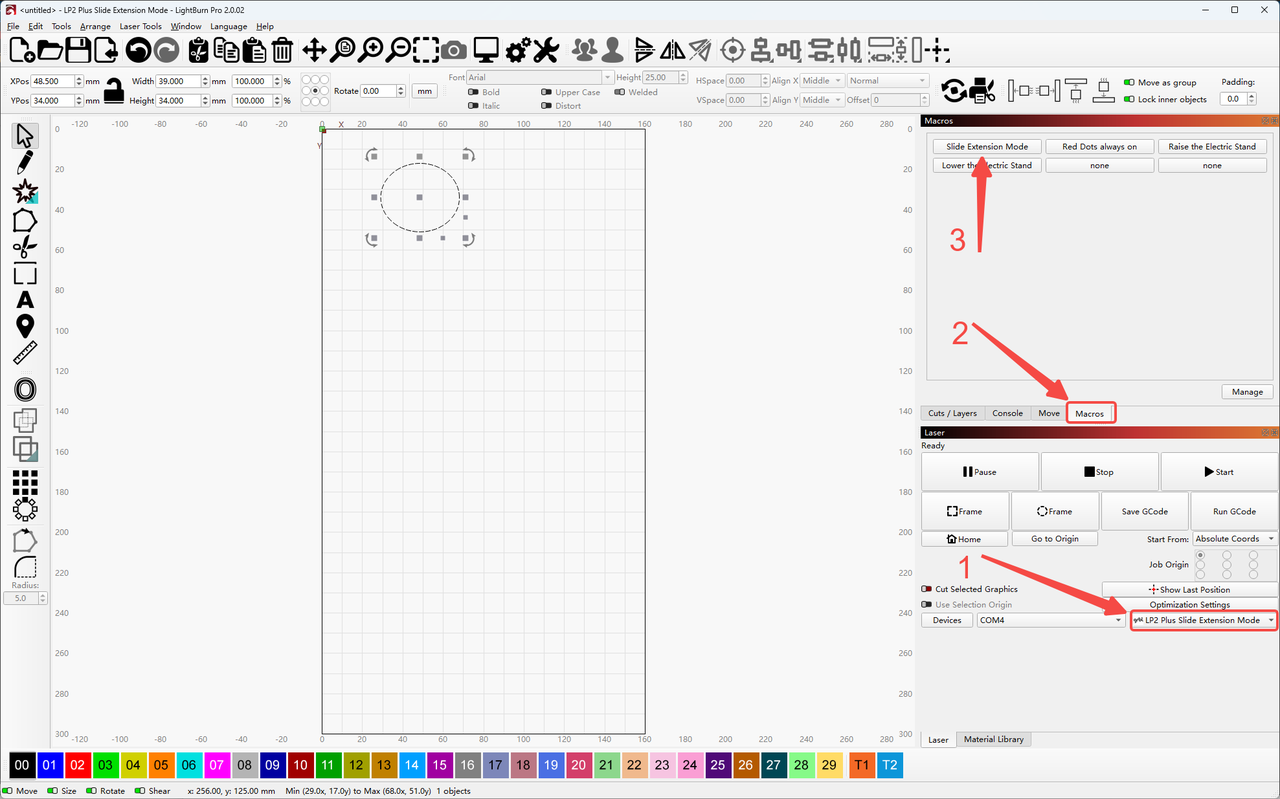This screenshot has height=799, width=1280.
Task: Select tool layer T1 swatch
Action: 861,765
